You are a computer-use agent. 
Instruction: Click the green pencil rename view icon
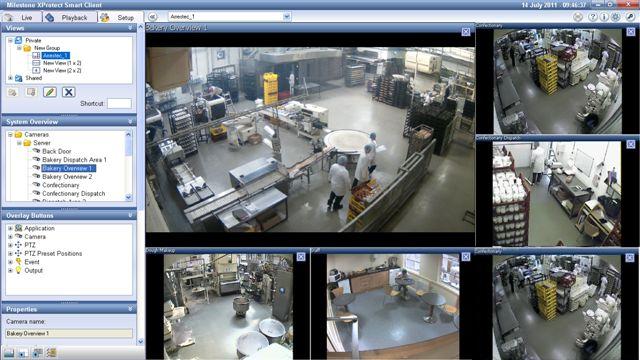(x=50, y=92)
